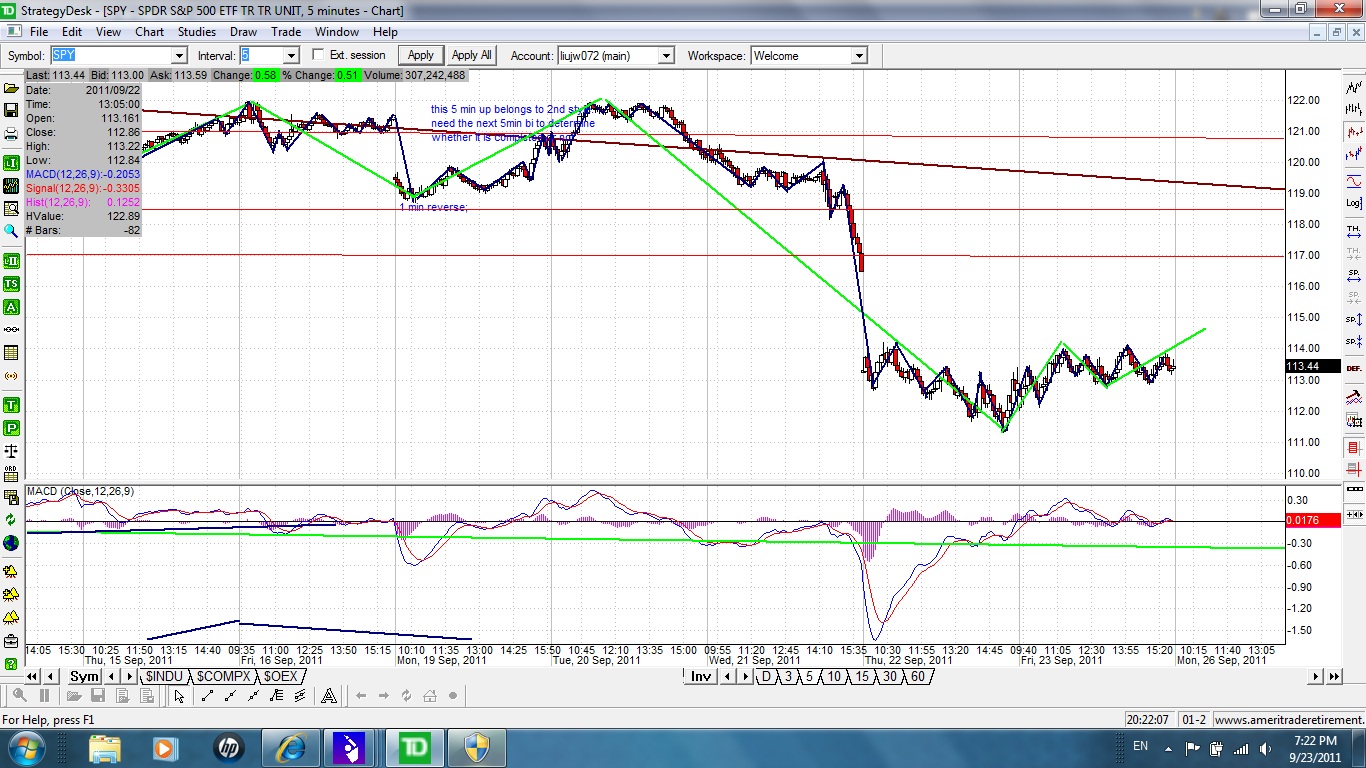
Task: Click the Fibonacci lines draw tool icon
Action: [277, 696]
